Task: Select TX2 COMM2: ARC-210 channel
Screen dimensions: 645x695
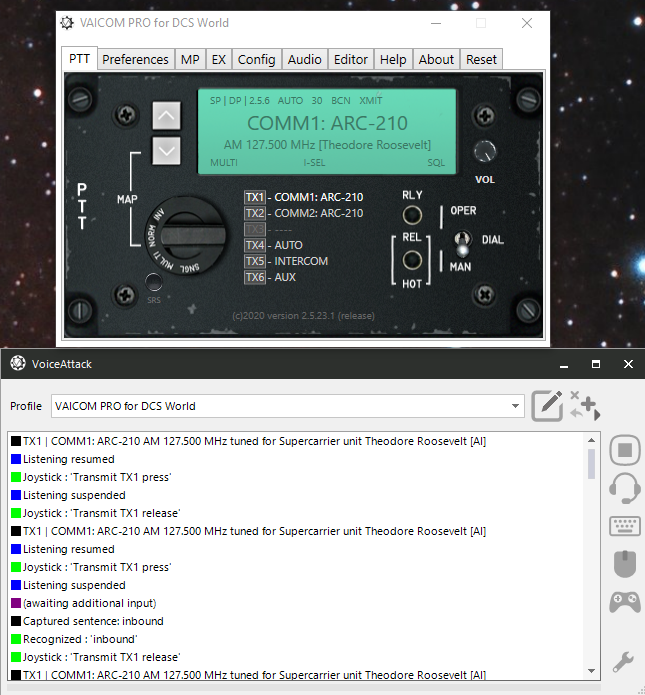Action: [x=304, y=213]
